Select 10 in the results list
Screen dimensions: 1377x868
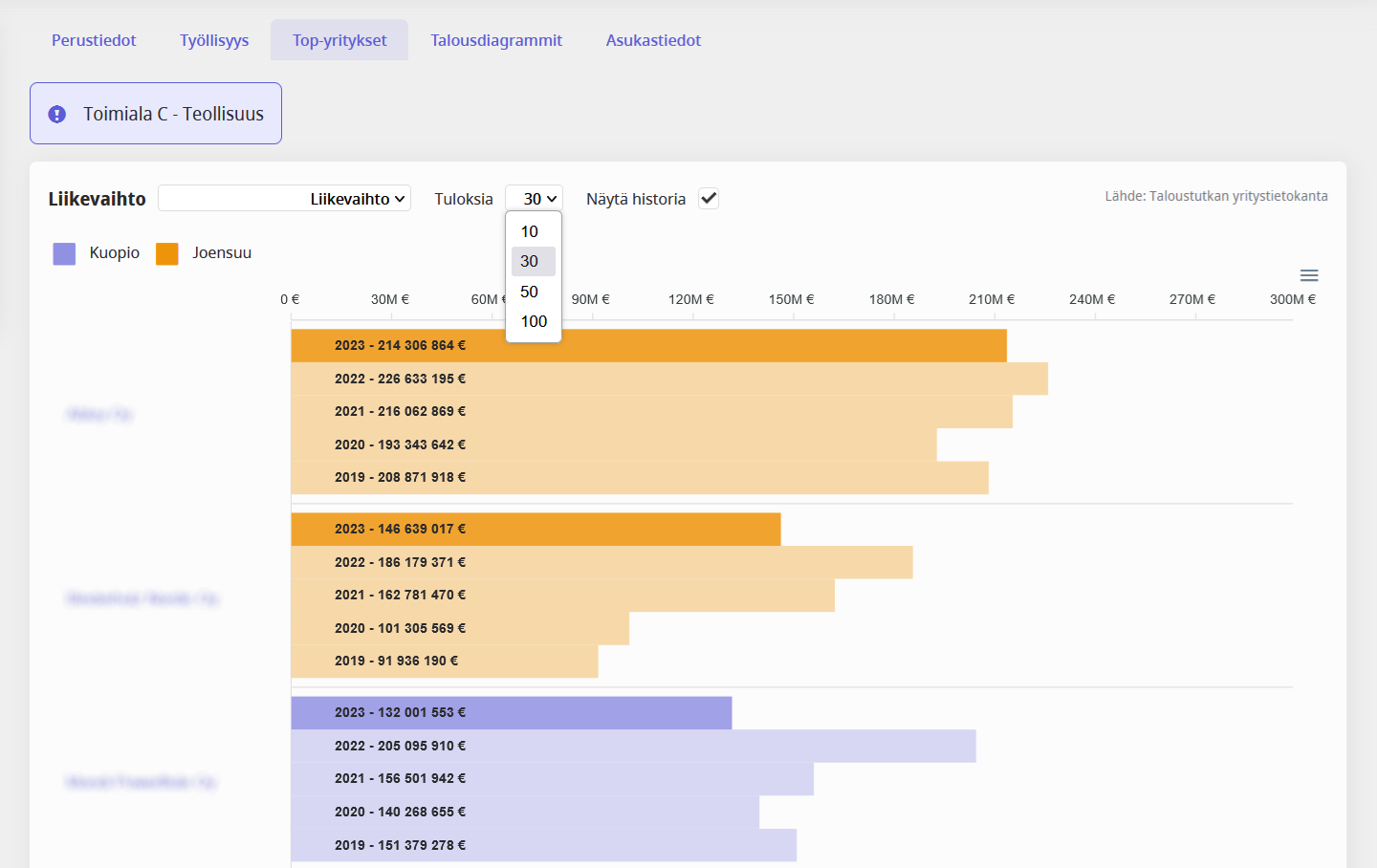click(x=530, y=231)
